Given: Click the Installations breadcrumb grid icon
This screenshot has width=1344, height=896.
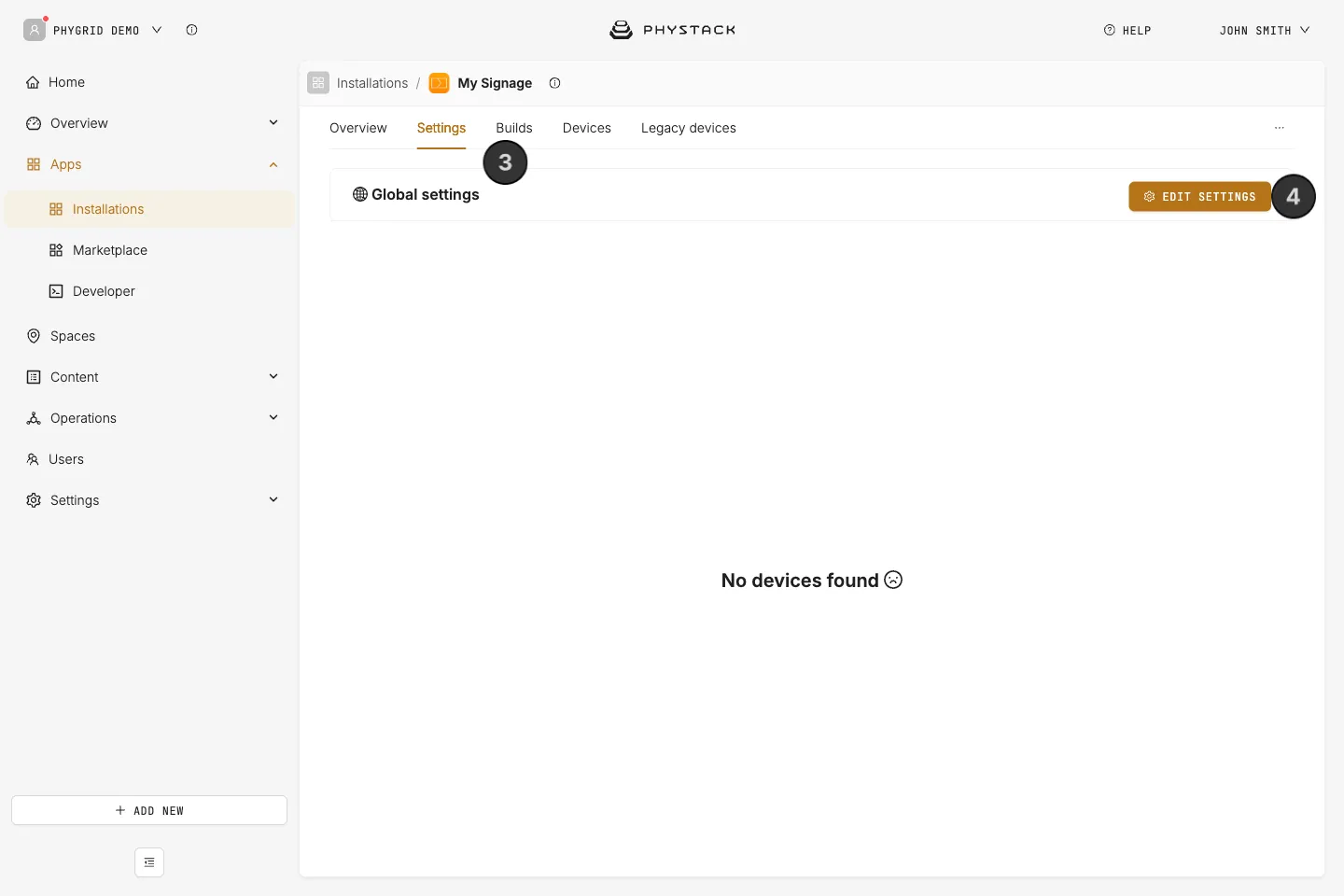Looking at the screenshot, I should (318, 83).
